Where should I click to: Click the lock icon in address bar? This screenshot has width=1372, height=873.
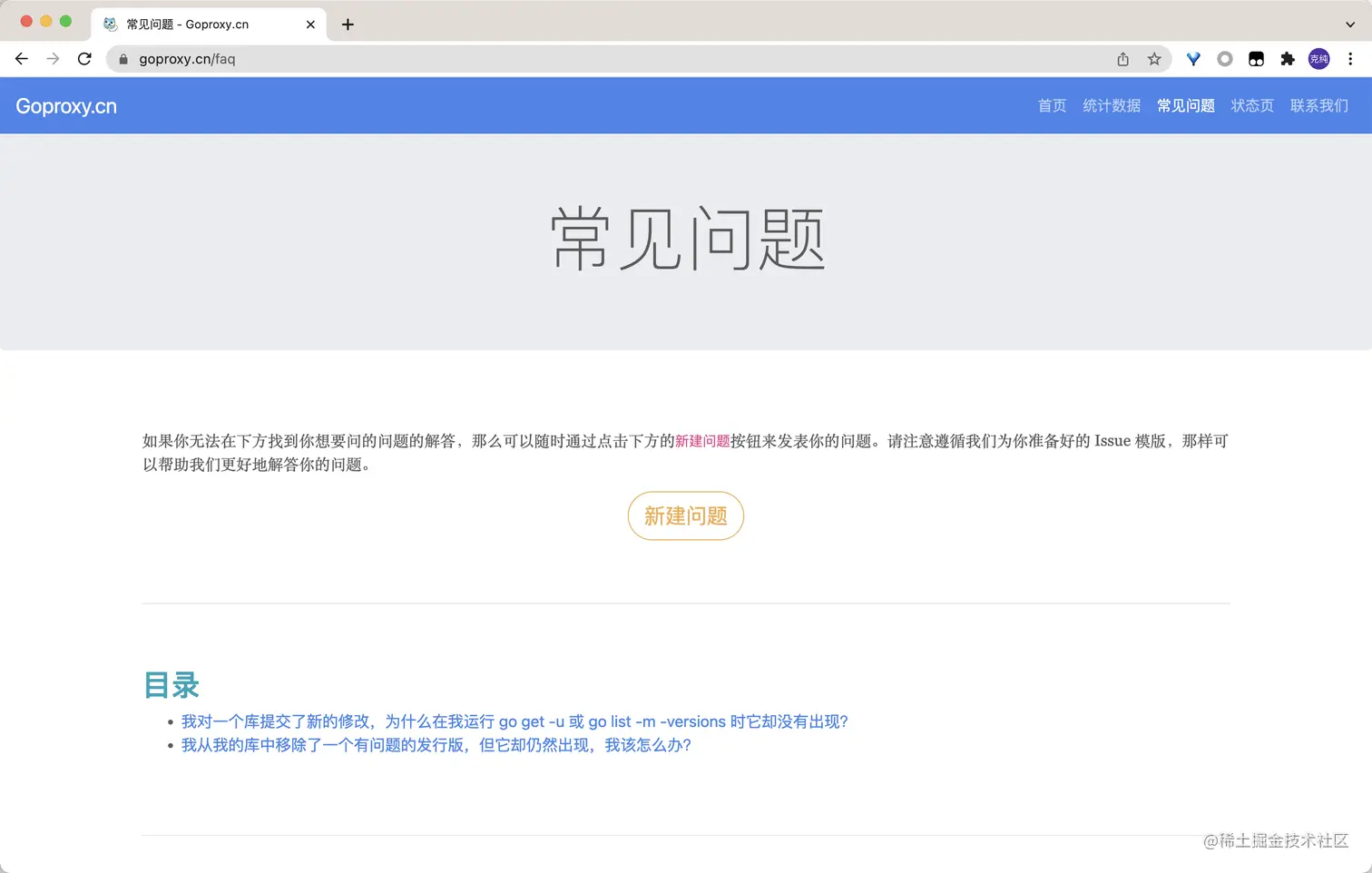coord(123,59)
